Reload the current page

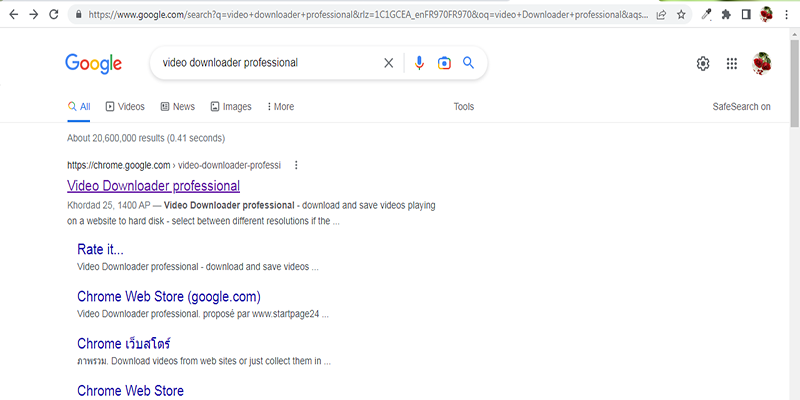56,15
